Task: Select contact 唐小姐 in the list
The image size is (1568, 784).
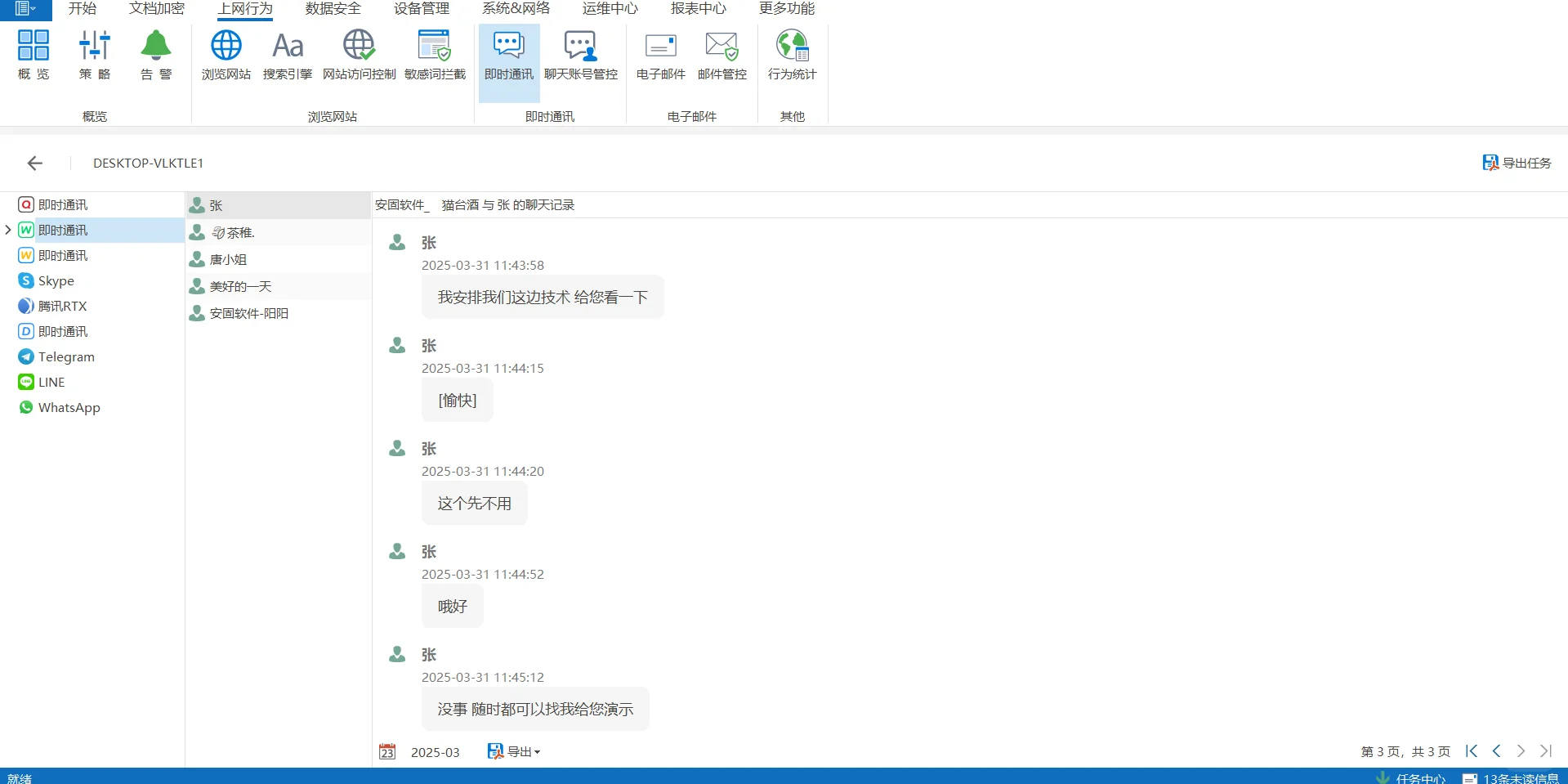Action: [x=228, y=259]
